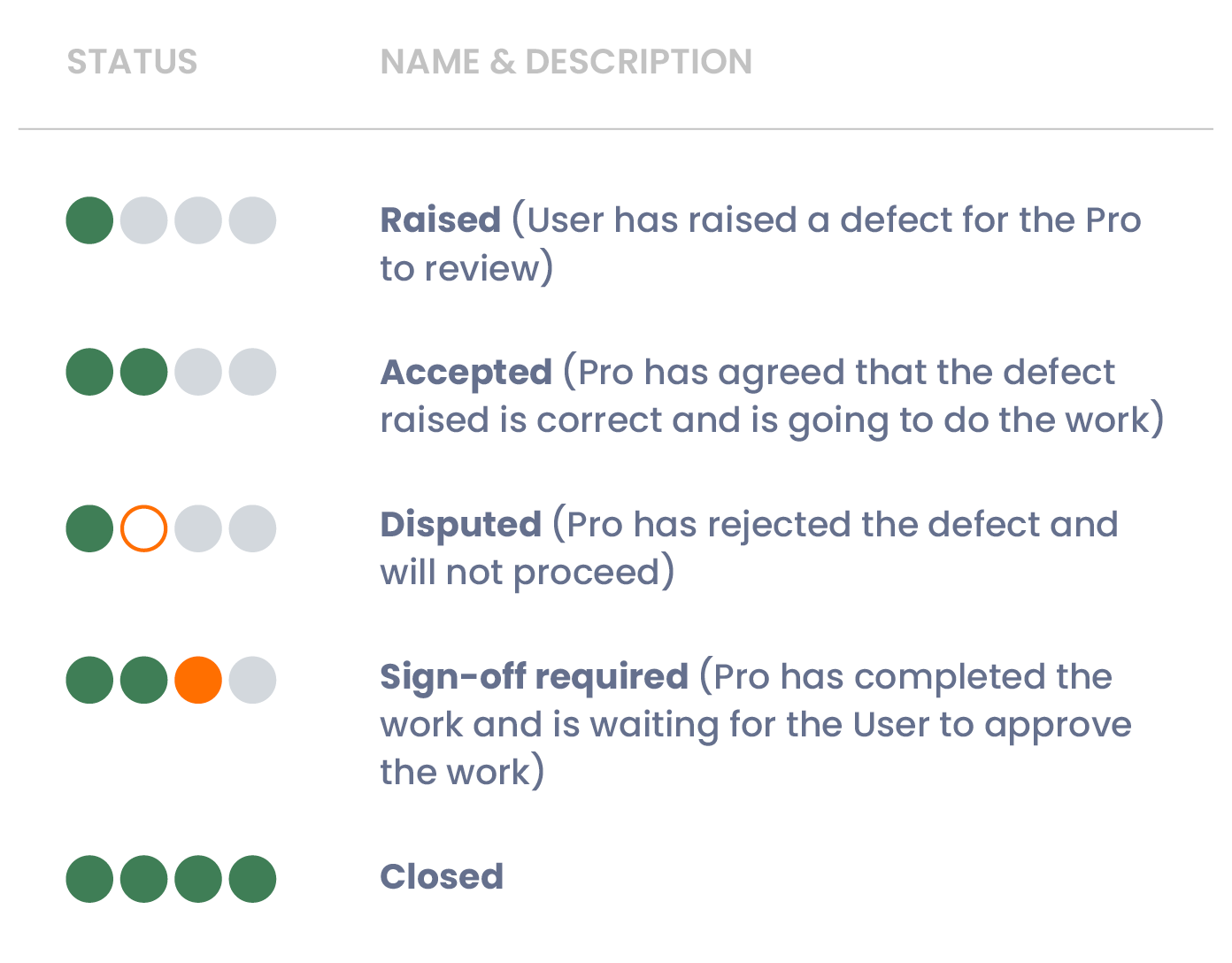Click the hollow orange circle in Disputed row
Image resolution: width=1232 pixels, height=963 pixels.
pyautogui.click(x=143, y=528)
